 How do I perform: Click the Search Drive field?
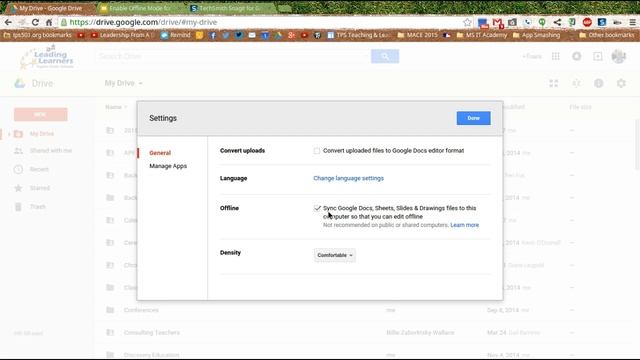coord(233,56)
